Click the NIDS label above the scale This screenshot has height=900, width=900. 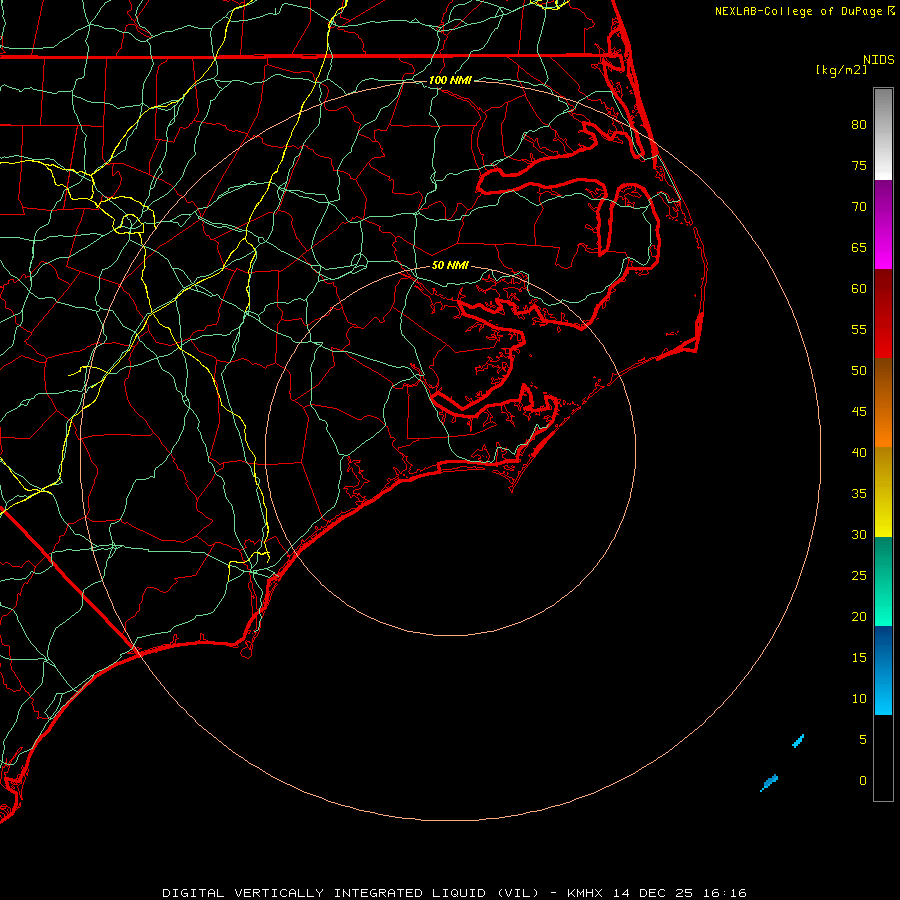(879, 59)
